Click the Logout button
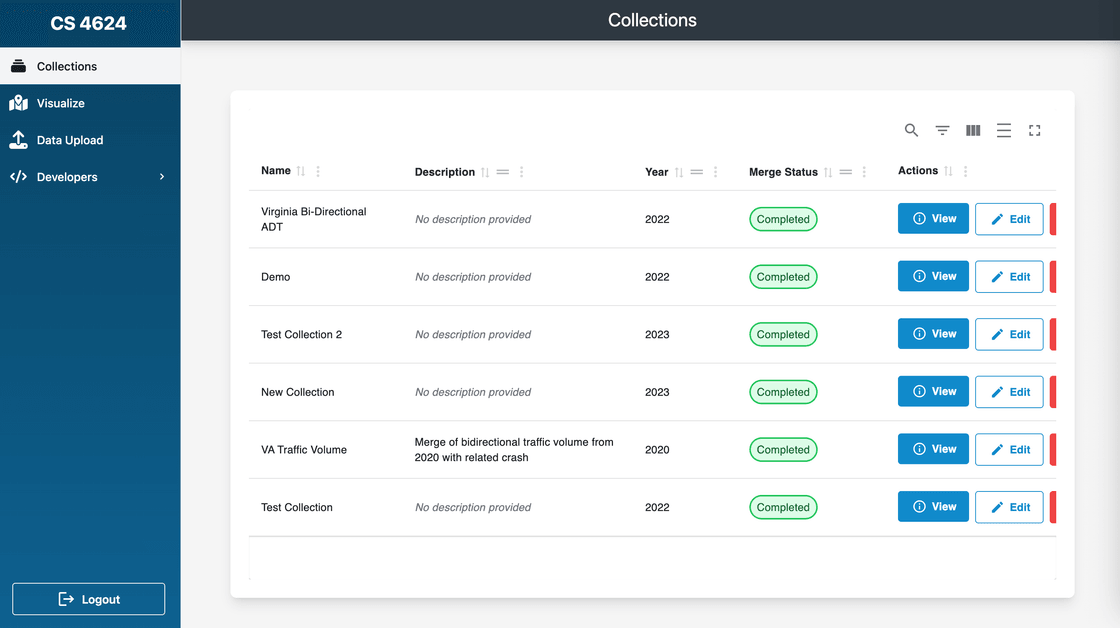The width and height of the screenshot is (1120, 628). pyautogui.click(x=88, y=599)
